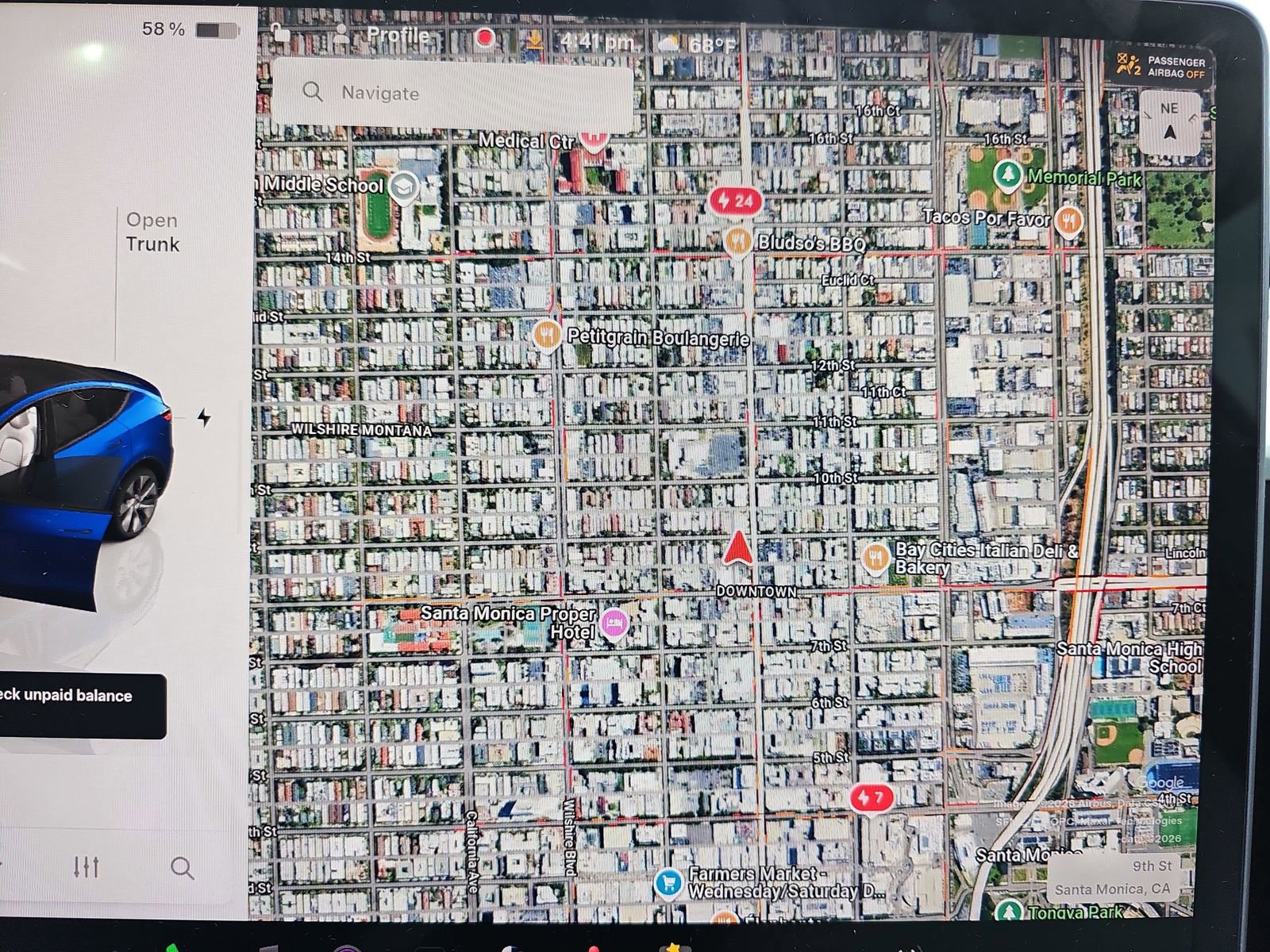Tap the Farmers Market shopping cart pin

668,882
